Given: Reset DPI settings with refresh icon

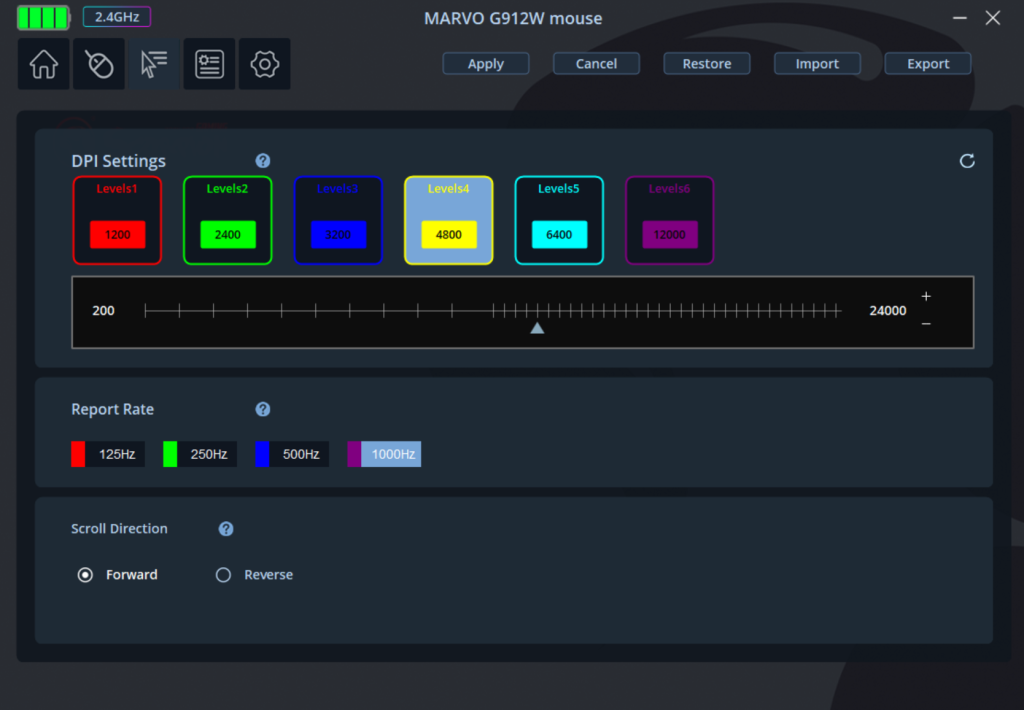Looking at the screenshot, I should click(966, 161).
